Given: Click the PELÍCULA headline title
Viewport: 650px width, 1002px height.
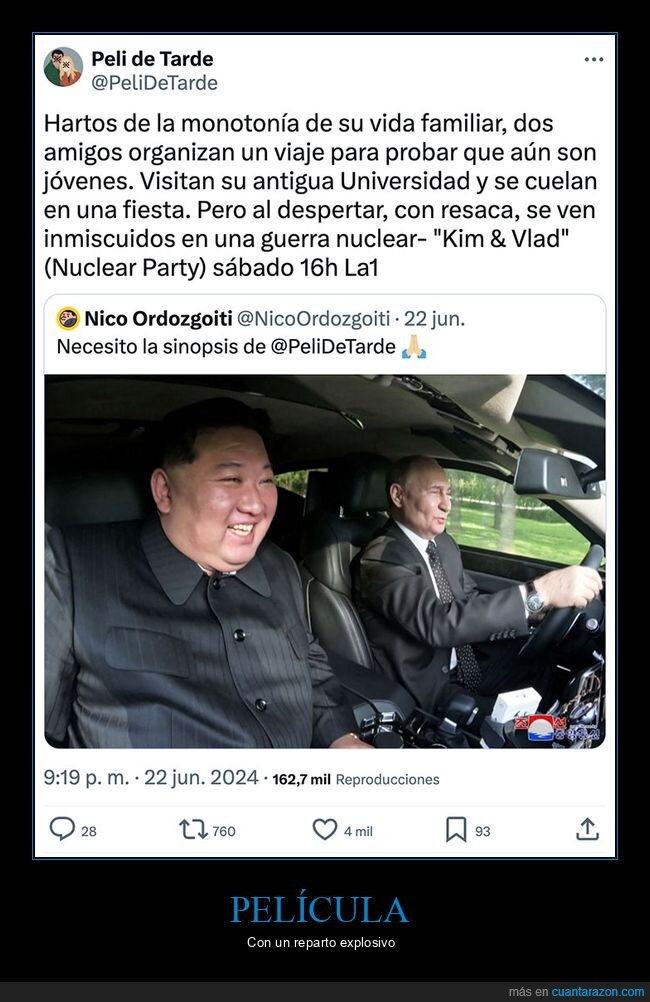Looking at the screenshot, I should click(x=320, y=909).
